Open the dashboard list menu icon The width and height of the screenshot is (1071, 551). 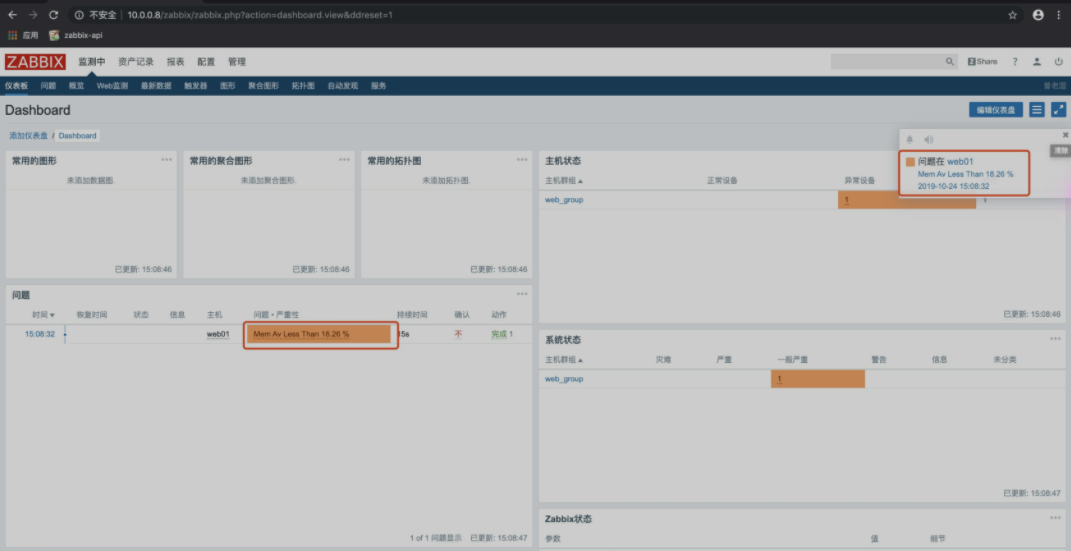[x=1037, y=110]
